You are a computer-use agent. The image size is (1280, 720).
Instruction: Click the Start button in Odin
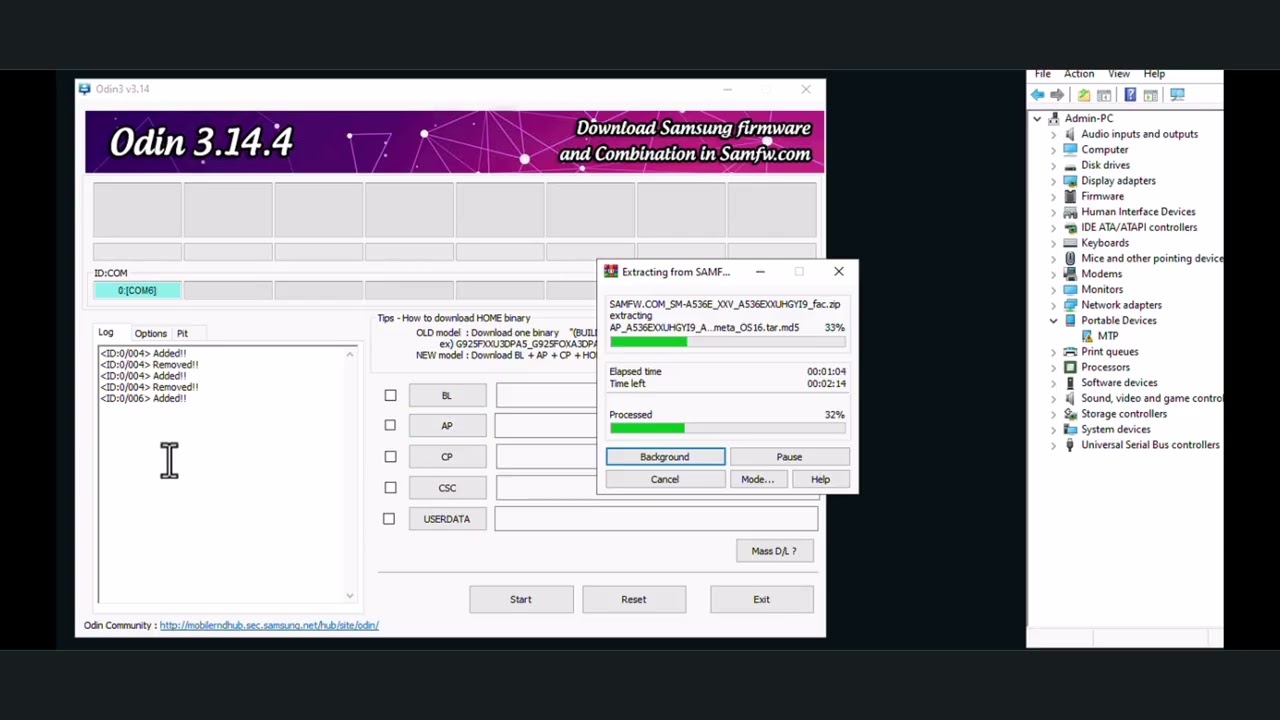click(x=521, y=599)
